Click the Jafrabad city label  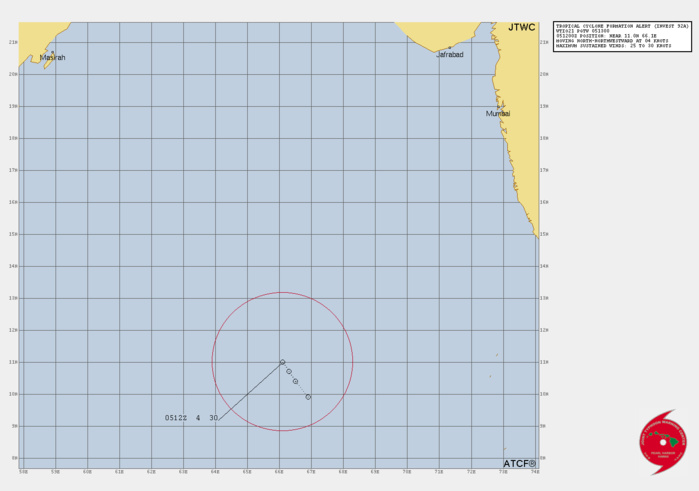pyautogui.click(x=450, y=55)
